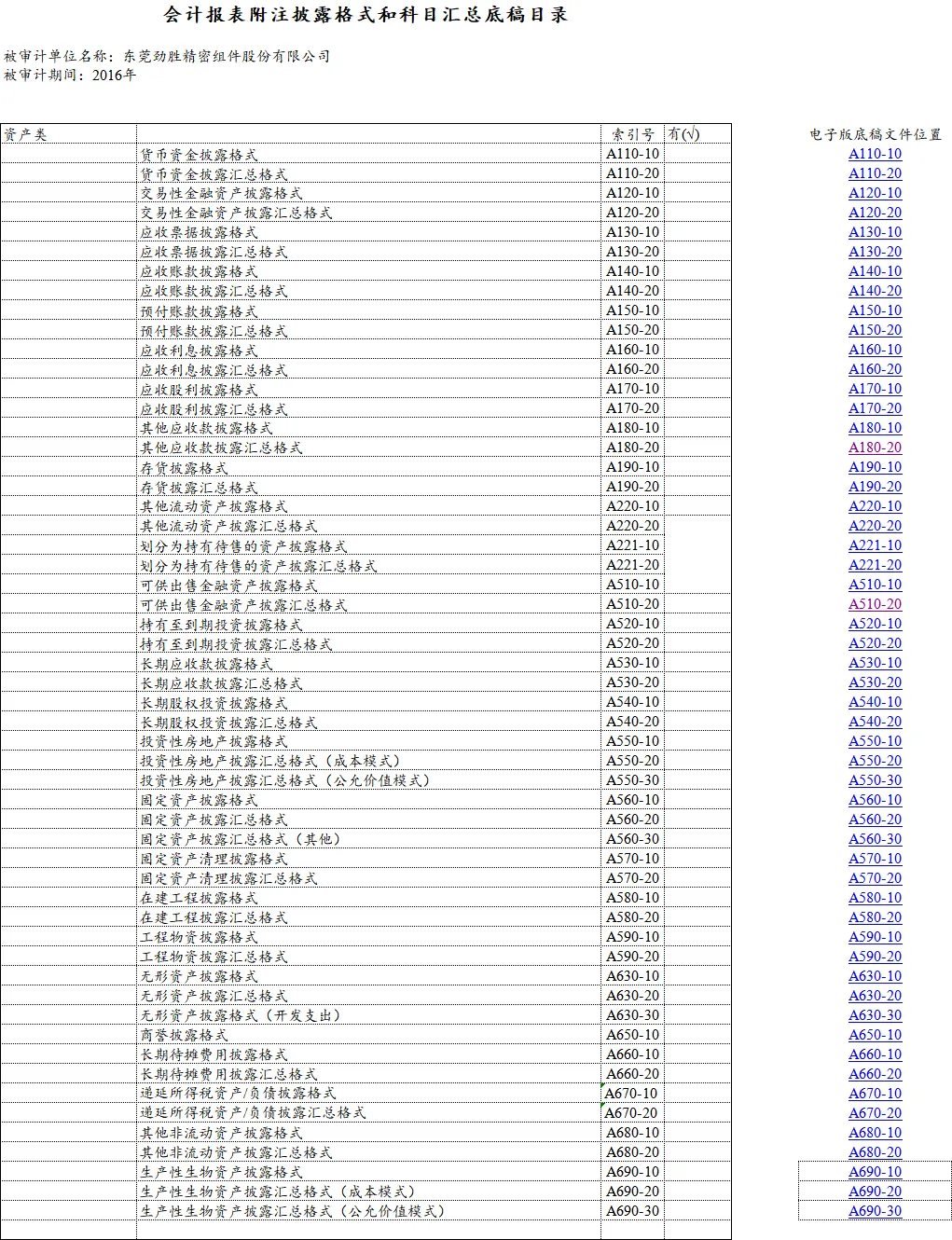
Task: Open the A570-10 hyperlink
Action: coord(875,859)
